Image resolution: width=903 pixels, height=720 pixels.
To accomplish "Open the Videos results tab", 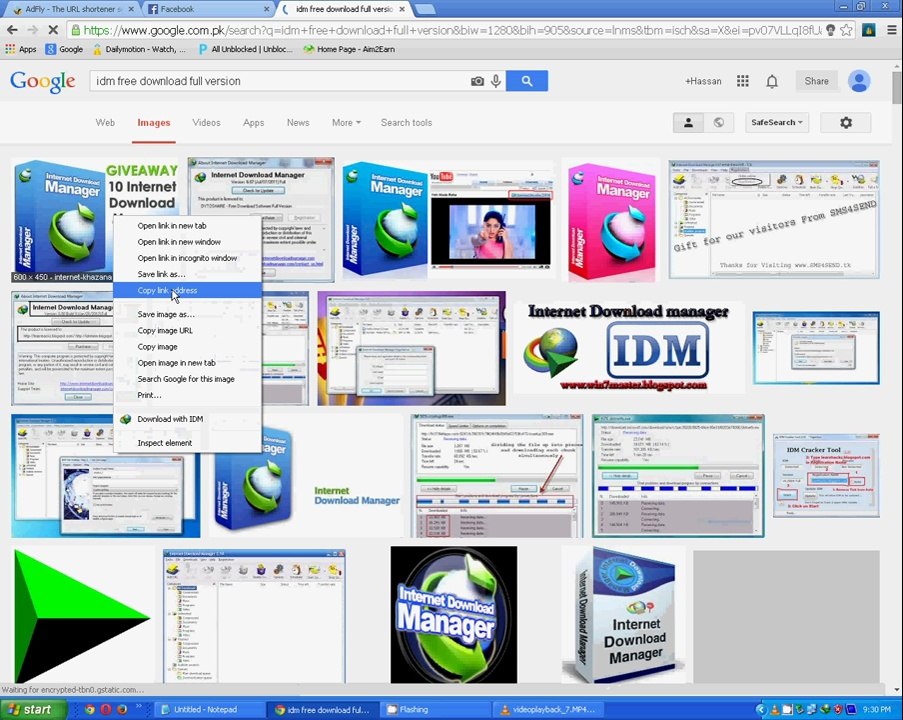I will tap(206, 123).
